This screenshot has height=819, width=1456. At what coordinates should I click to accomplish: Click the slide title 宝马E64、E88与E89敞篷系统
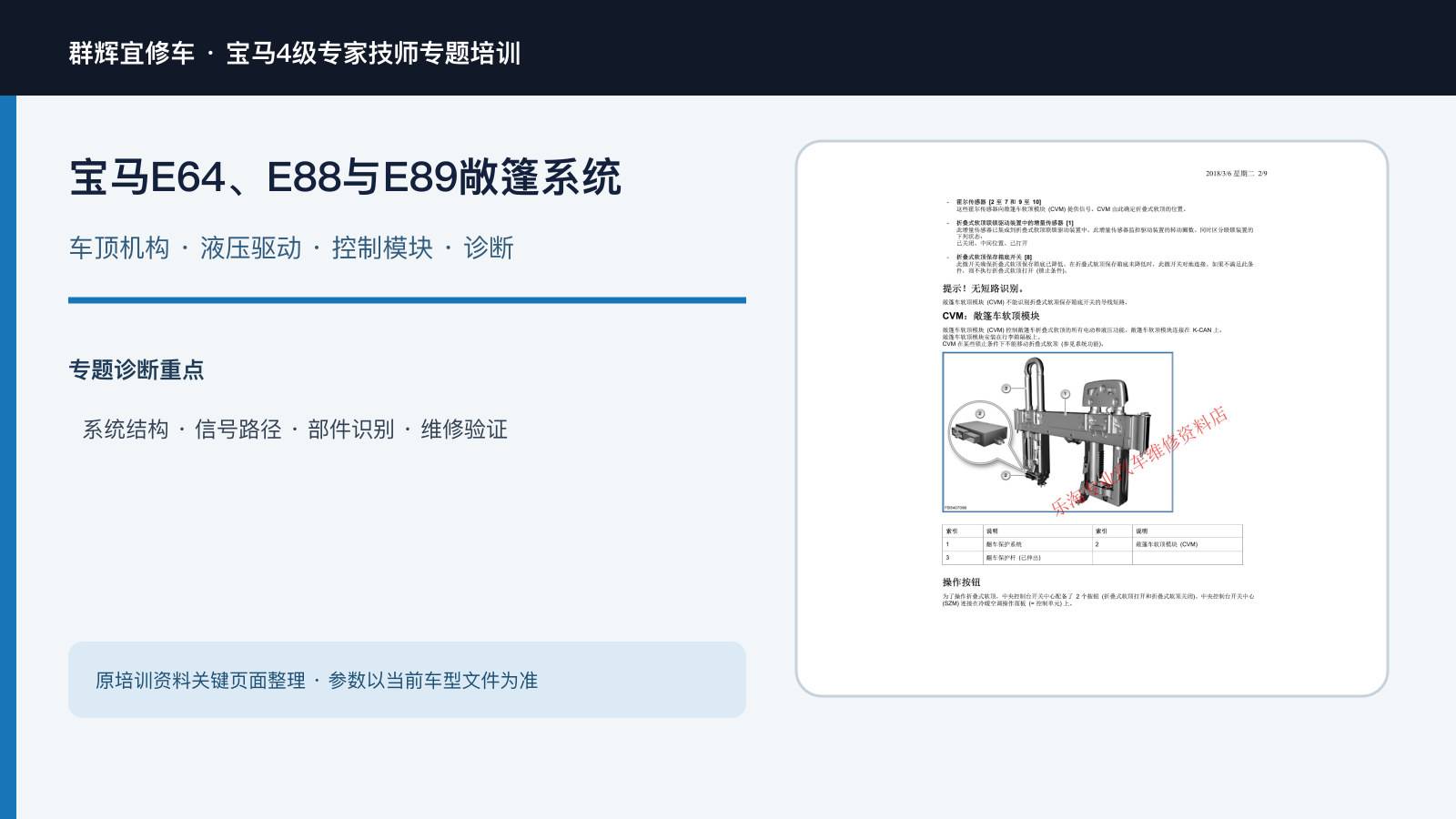click(346, 177)
